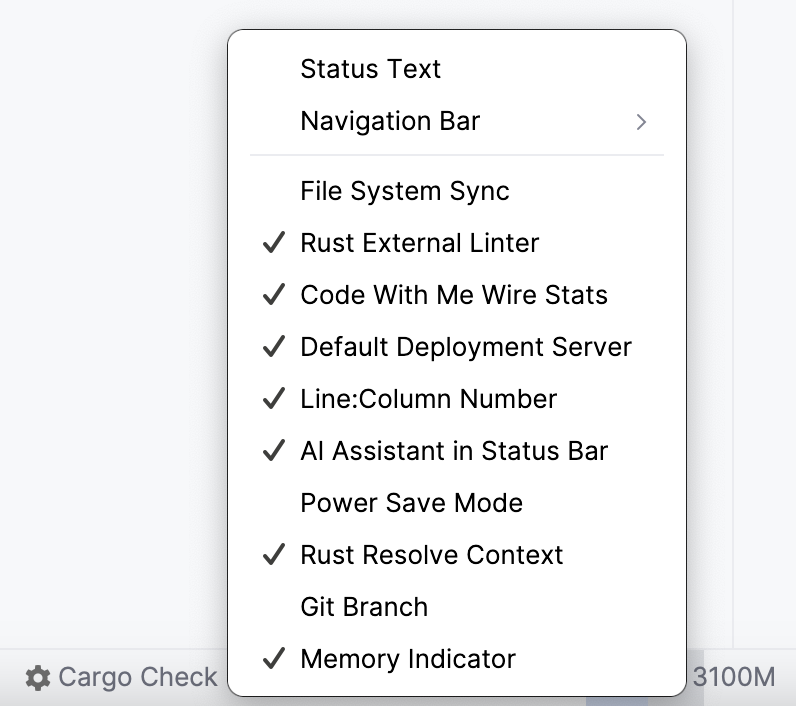Click the Cargo Check status bar label
796x706 pixels.
137,678
